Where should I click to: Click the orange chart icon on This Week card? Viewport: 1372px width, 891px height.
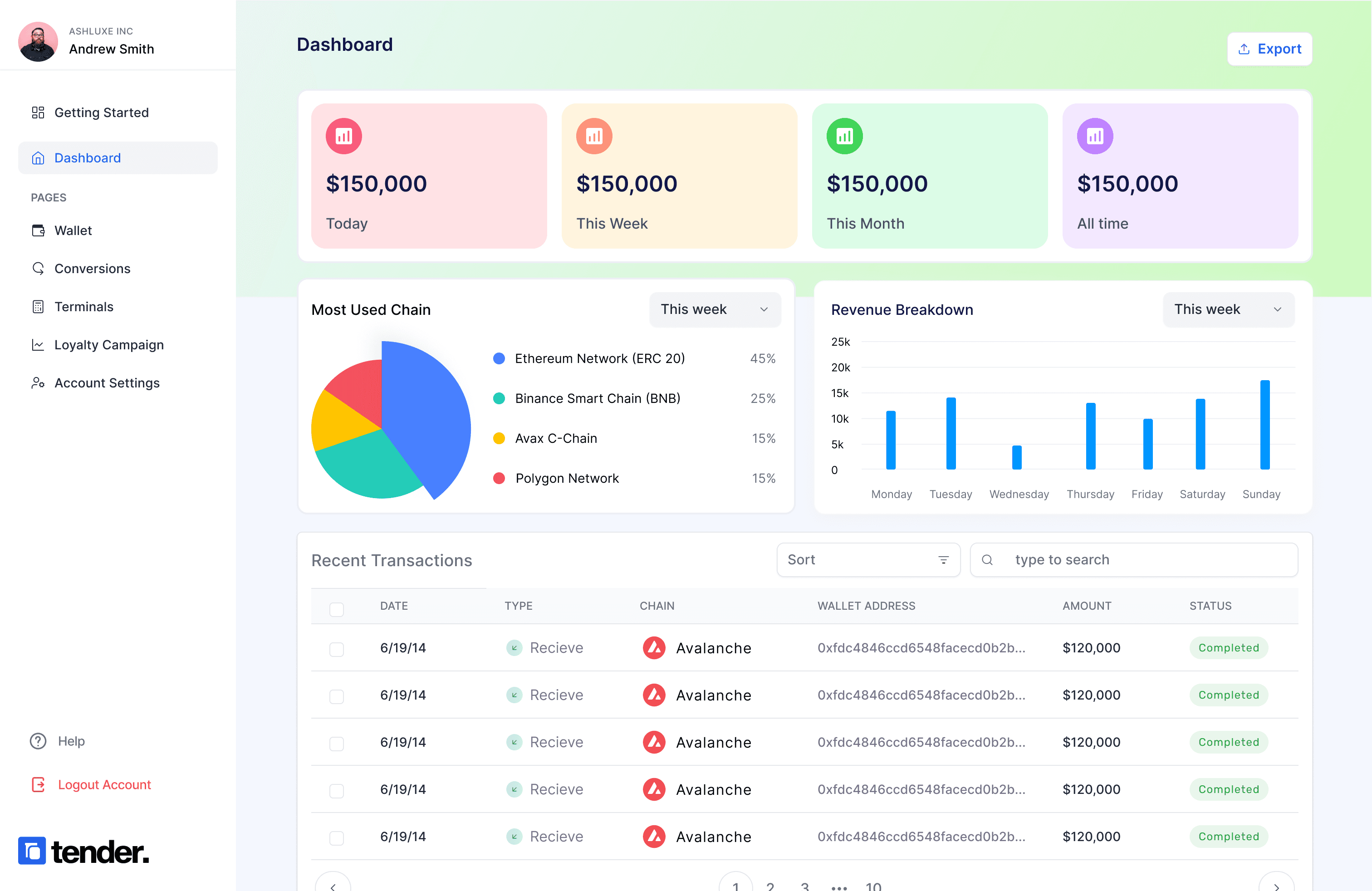(594, 136)
